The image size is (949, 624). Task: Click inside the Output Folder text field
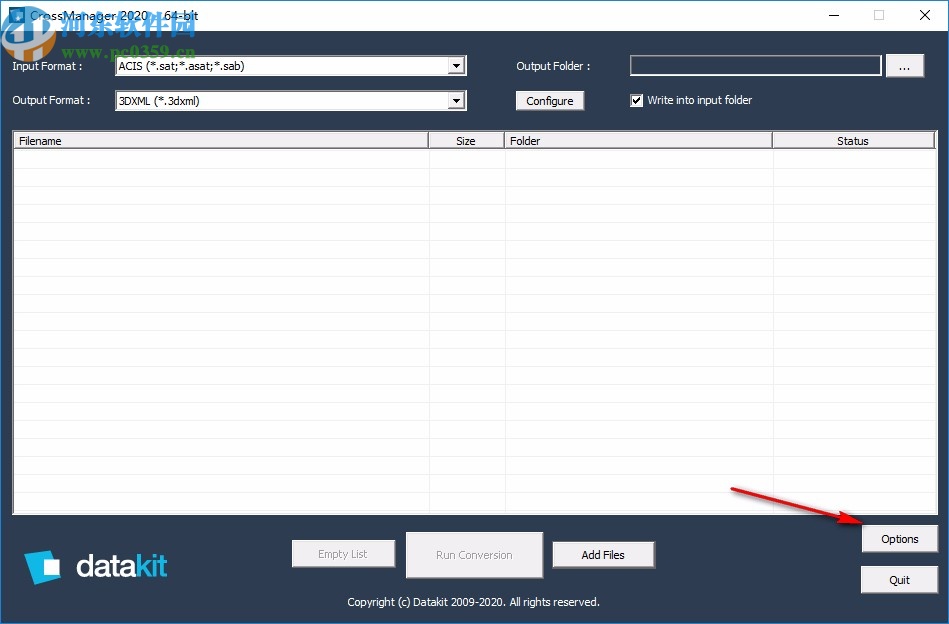[x=755, y=65]
